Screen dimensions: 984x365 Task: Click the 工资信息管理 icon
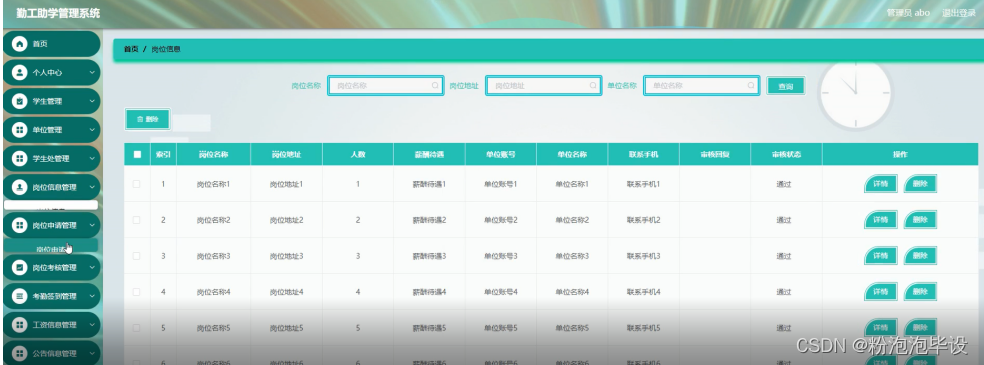click(x=20, y=325)
